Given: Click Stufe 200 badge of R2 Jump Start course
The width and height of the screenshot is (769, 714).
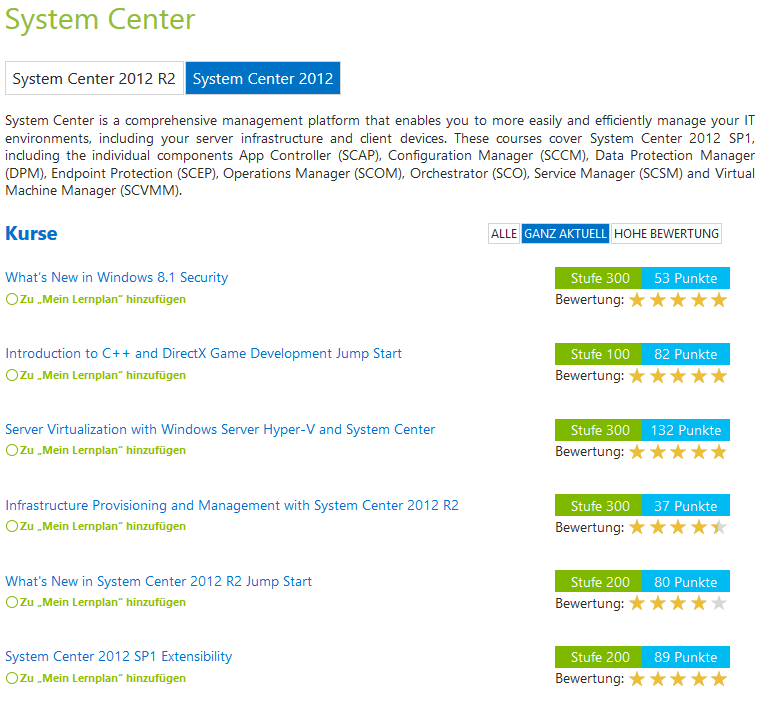Looking at the screenshot, I should point(598,581).
